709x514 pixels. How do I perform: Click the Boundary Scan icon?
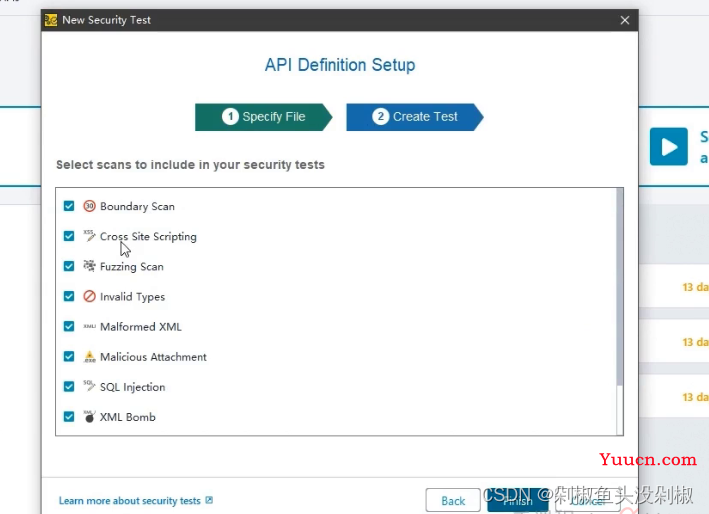tap(89, 206)
